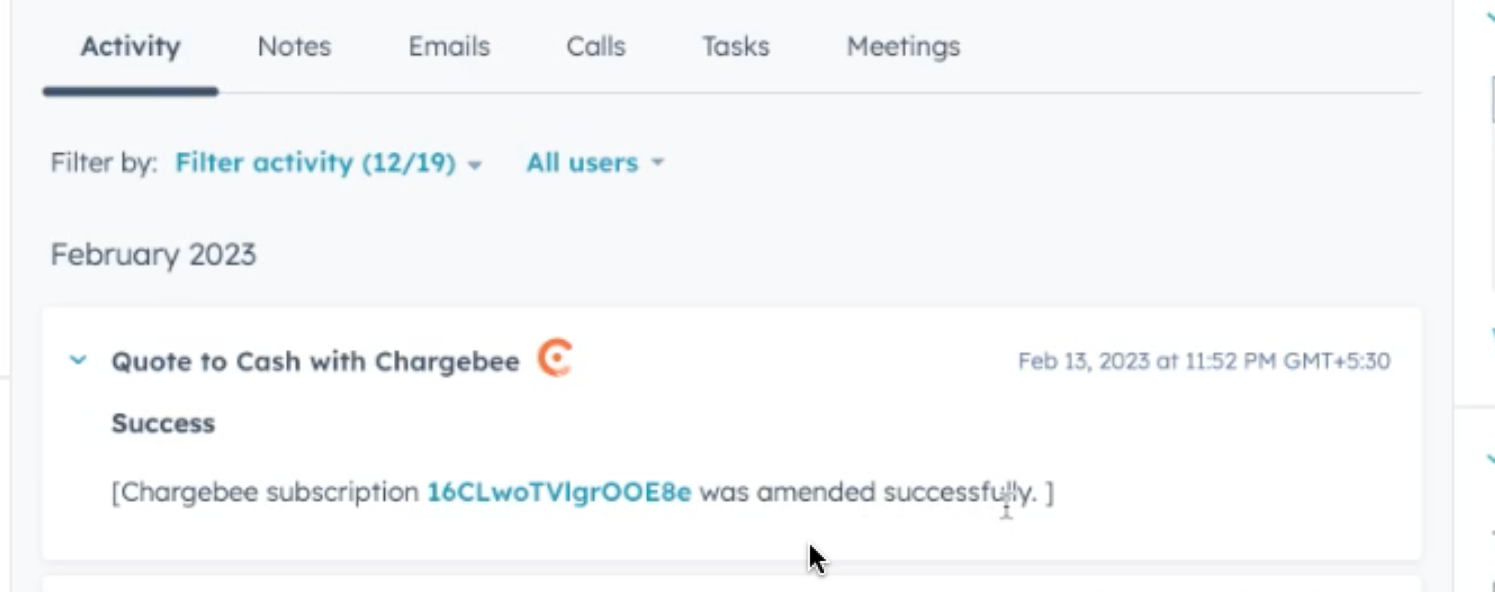Collapse the Quote to Cash with Chargebee card
This screenshot has width=1495, height=592.
pos(78,361)
